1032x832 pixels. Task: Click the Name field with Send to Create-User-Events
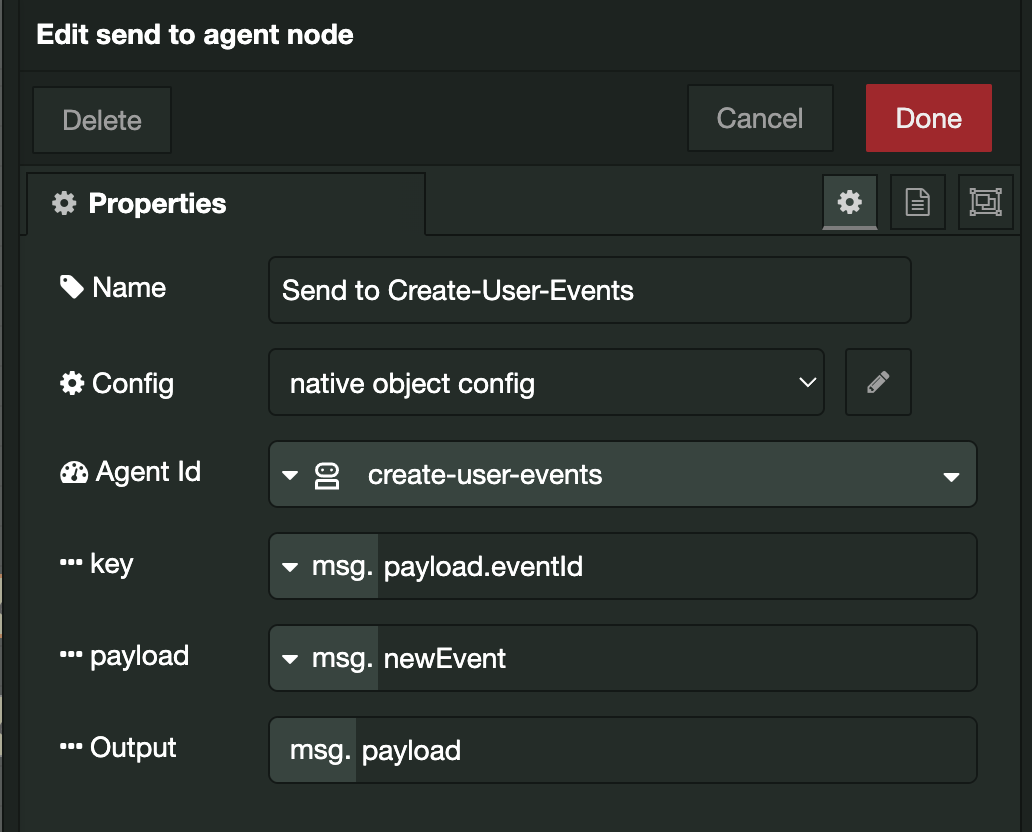tap(589, 290)
